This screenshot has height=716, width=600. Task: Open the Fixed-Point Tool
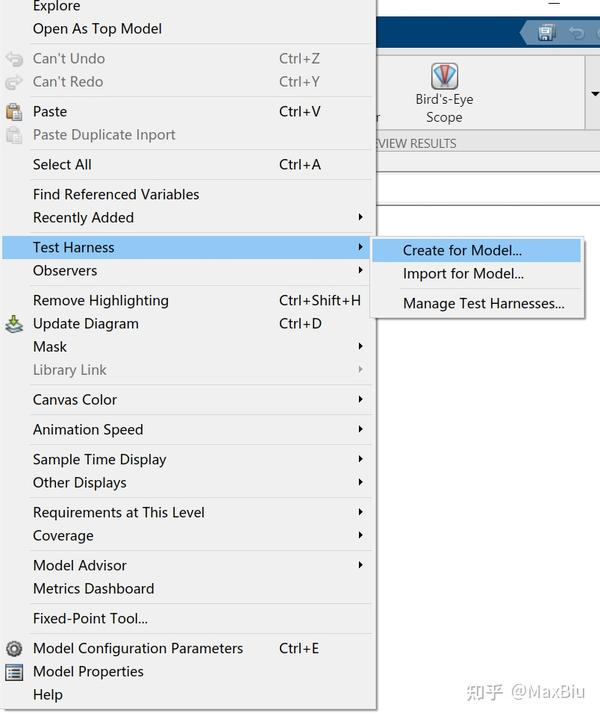tap(90, 619)
